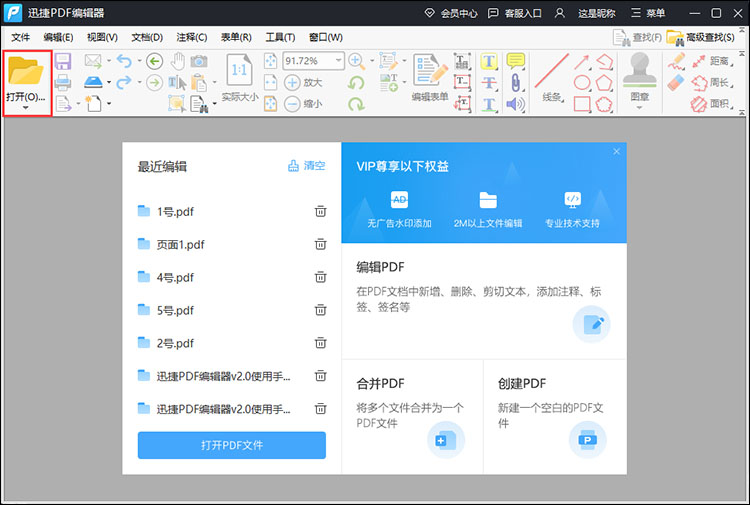The width and height of the screenshot is (750, 505).
Task: Expand the arrow beside the new document icon
Action: point(109,103)
